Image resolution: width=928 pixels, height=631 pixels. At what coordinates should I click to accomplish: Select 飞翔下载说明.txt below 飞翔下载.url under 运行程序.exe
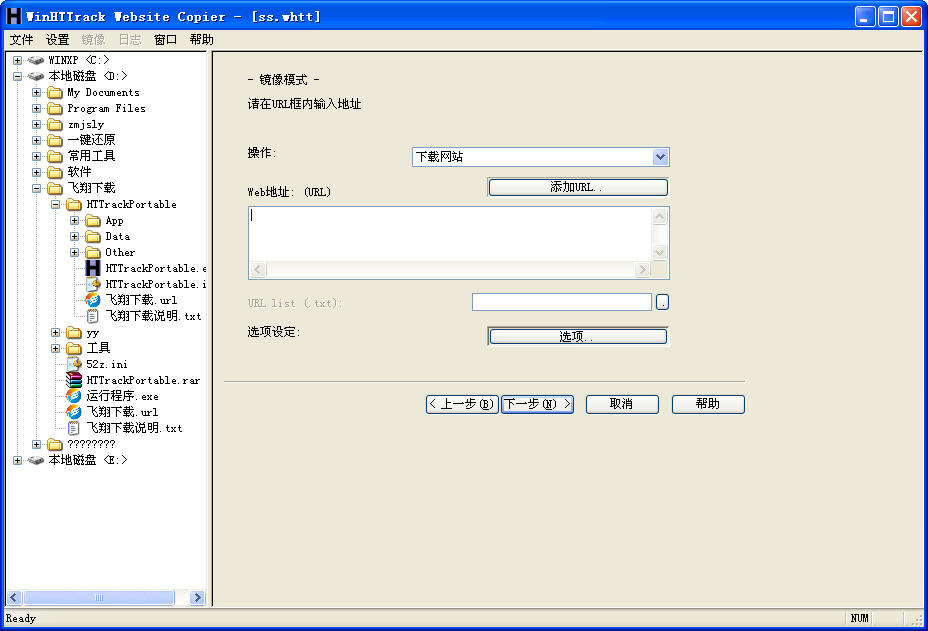coord(134,428)
